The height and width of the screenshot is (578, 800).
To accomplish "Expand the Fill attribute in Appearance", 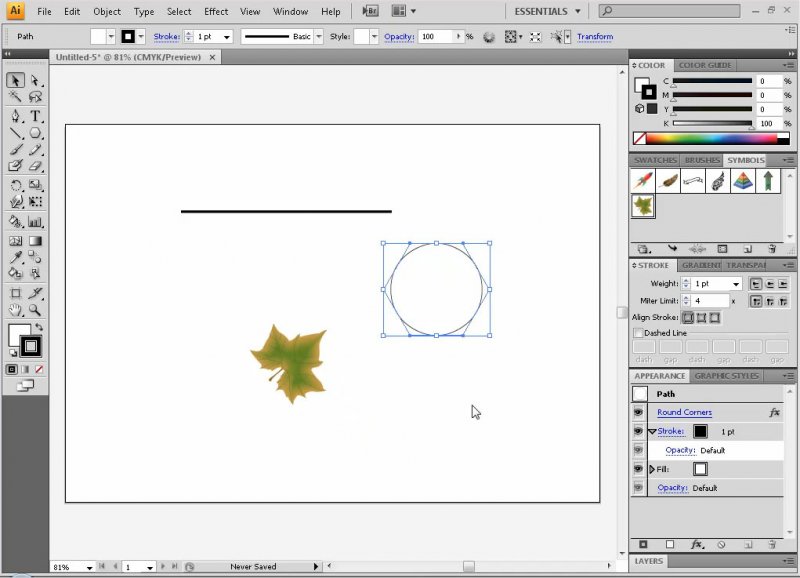I will 653,469.
